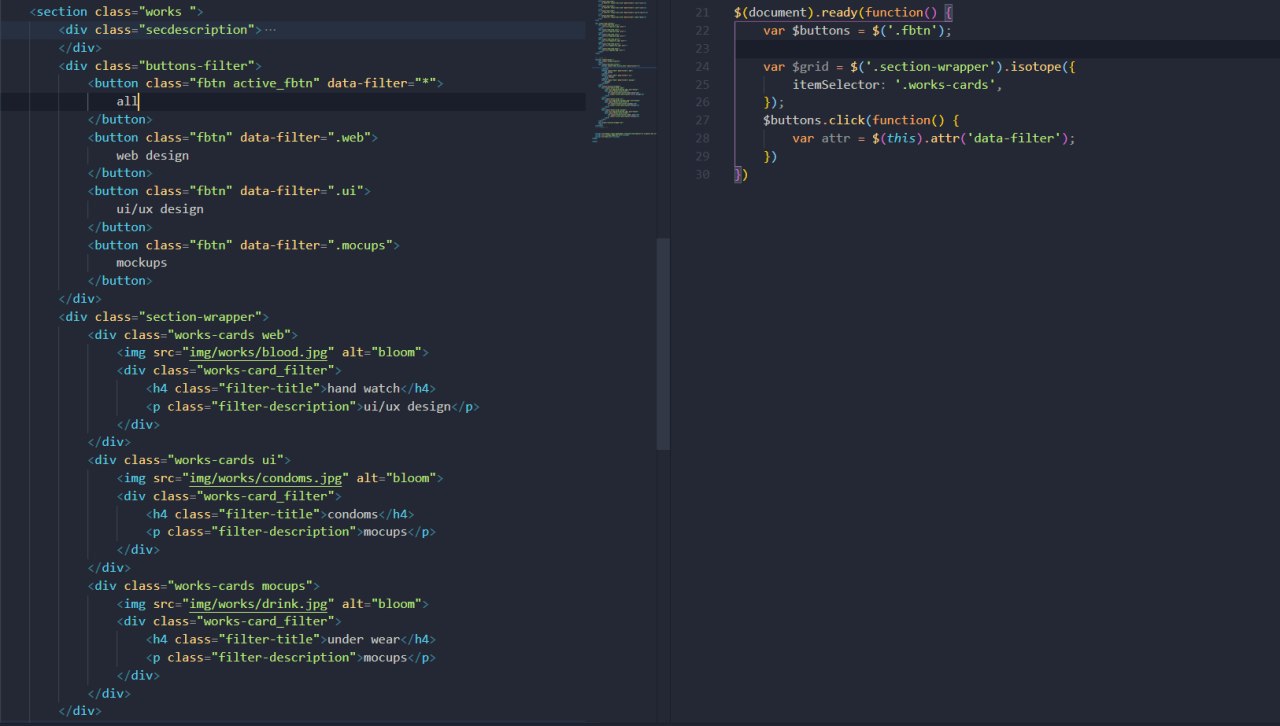
Task: Click "ui/ux design" in the filter-description paragraph
Action: click(407, 406)
